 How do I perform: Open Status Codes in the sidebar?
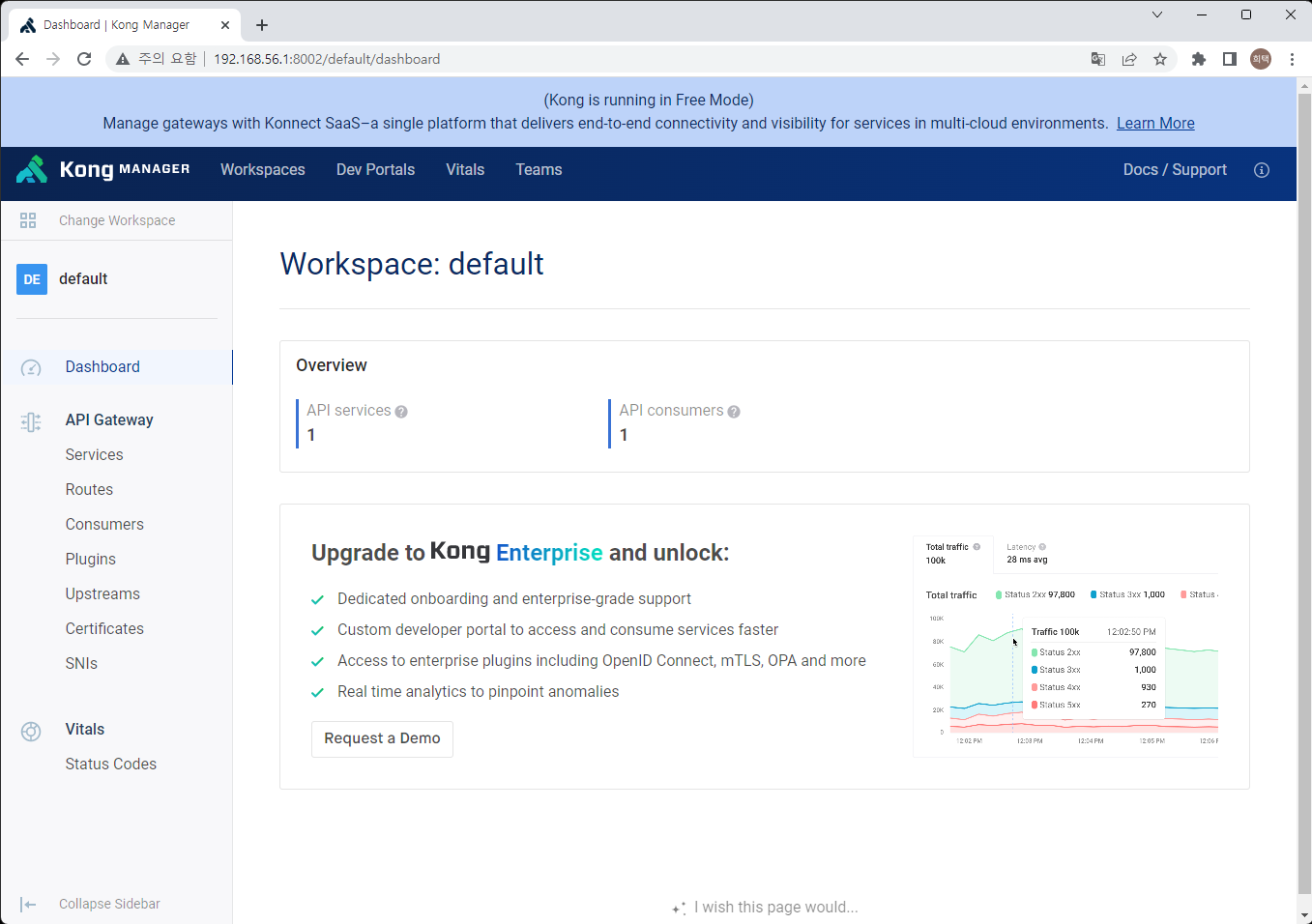[x=111, y=764]
